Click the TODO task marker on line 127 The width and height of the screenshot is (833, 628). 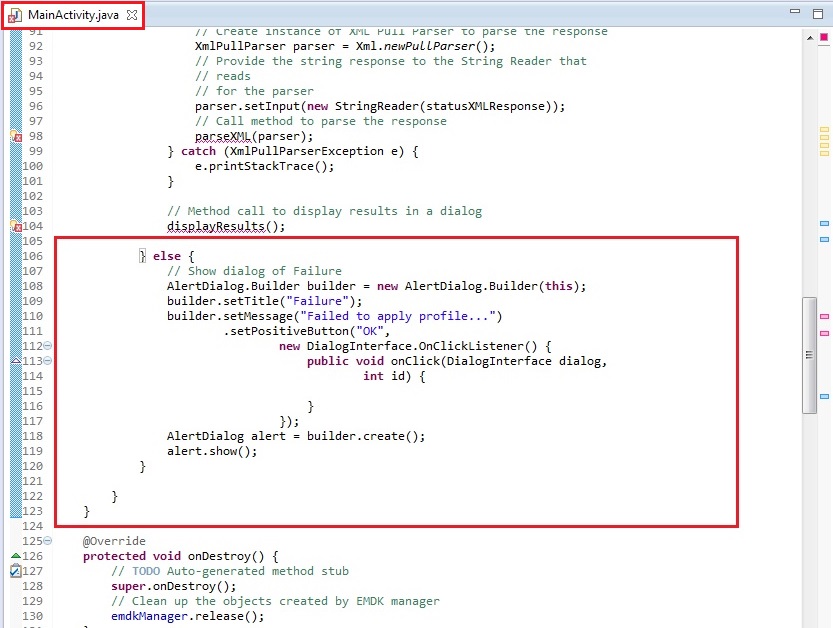15,571
